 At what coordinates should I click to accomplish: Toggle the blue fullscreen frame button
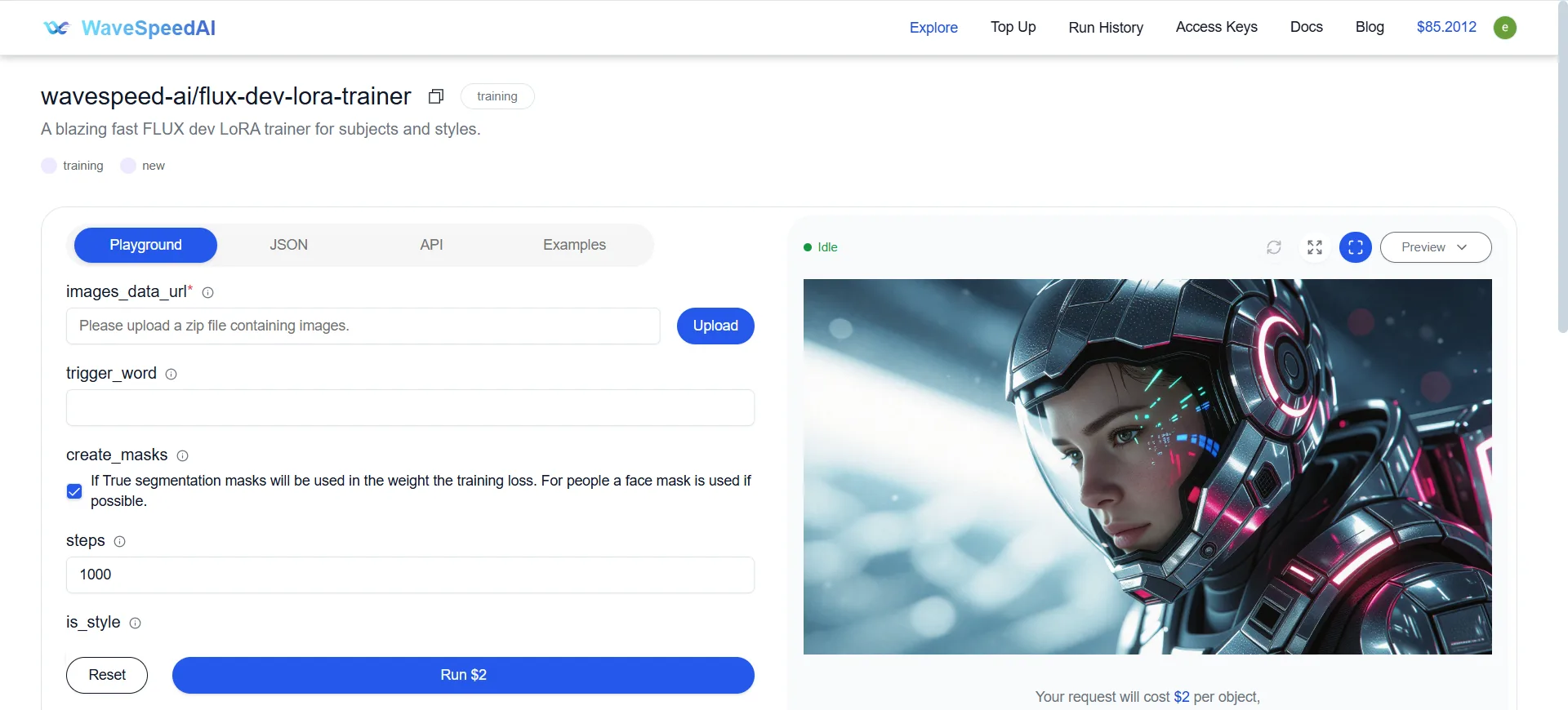[x=1356, y=247]
